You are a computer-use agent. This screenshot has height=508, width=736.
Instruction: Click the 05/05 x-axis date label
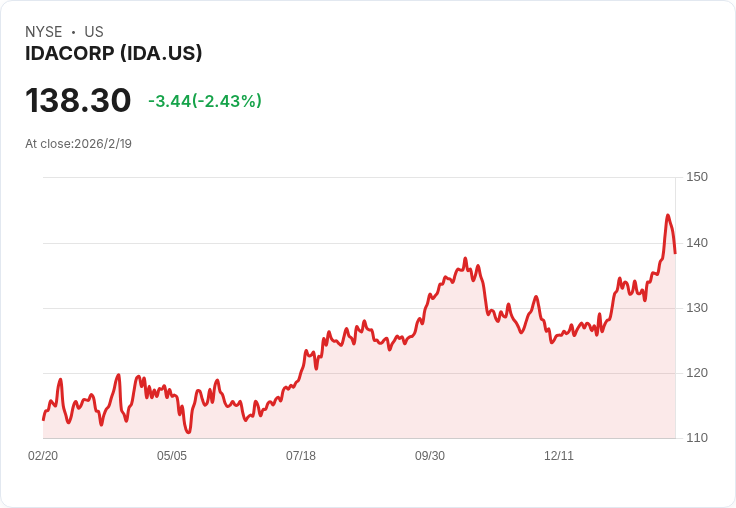click(x=172, y=455)
